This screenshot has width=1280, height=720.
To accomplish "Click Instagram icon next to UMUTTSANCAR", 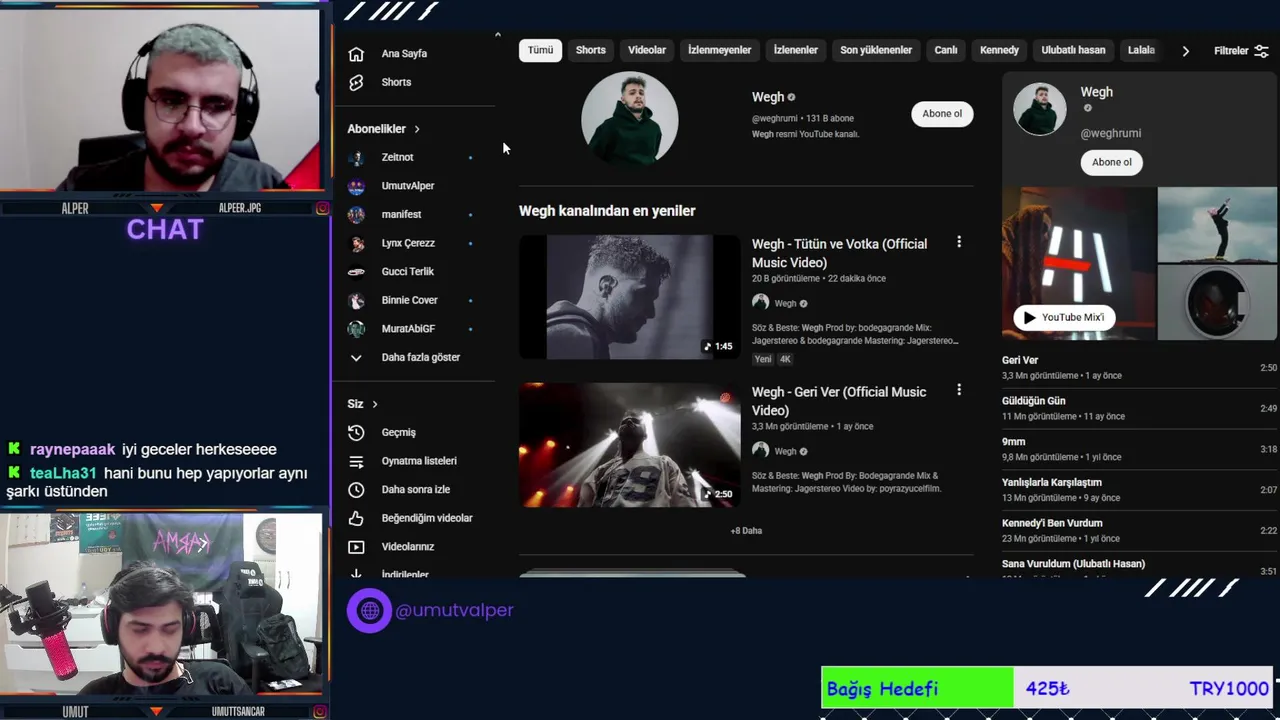I will 322,712.
